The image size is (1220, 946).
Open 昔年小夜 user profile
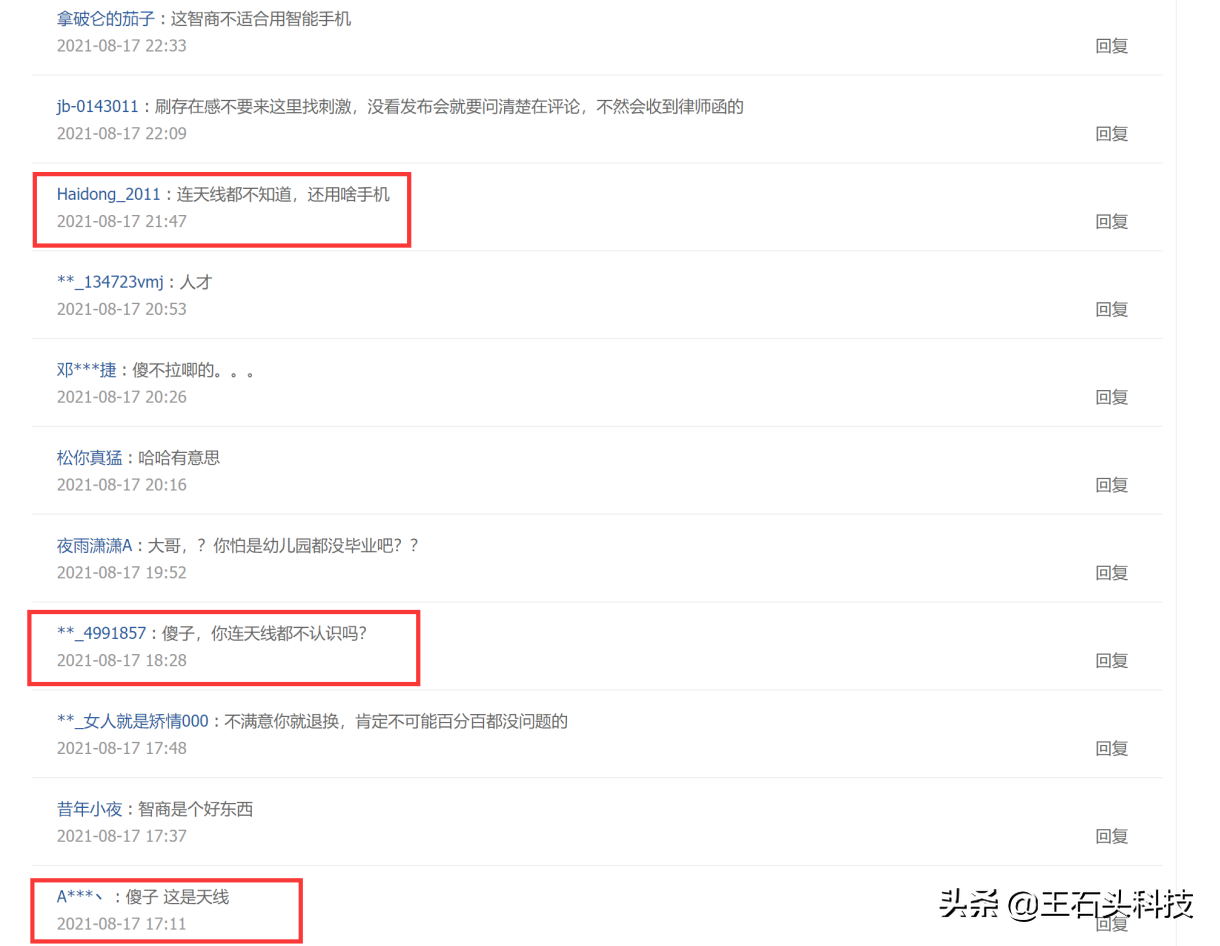(89, 810)
